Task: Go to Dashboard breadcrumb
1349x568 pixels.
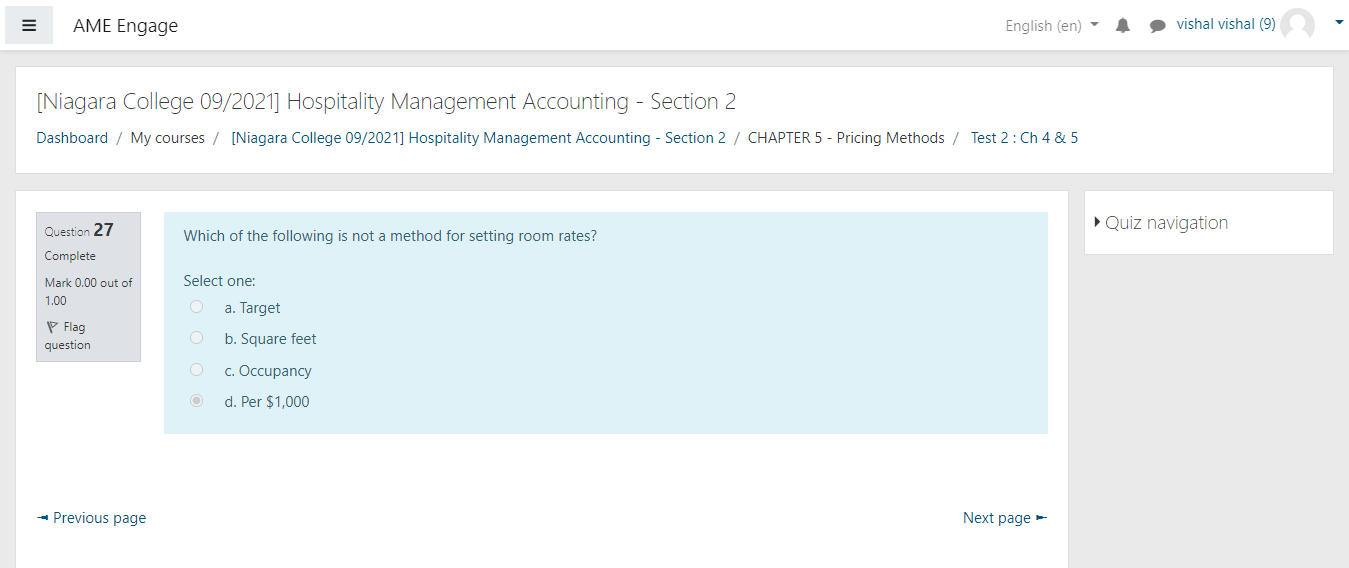Action: [72, 138]
